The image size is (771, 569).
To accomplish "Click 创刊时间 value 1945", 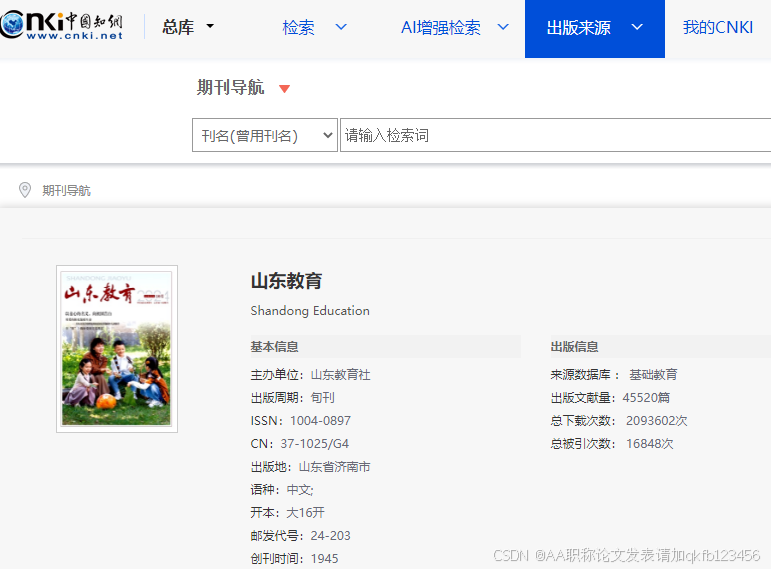I will point(325,559).
